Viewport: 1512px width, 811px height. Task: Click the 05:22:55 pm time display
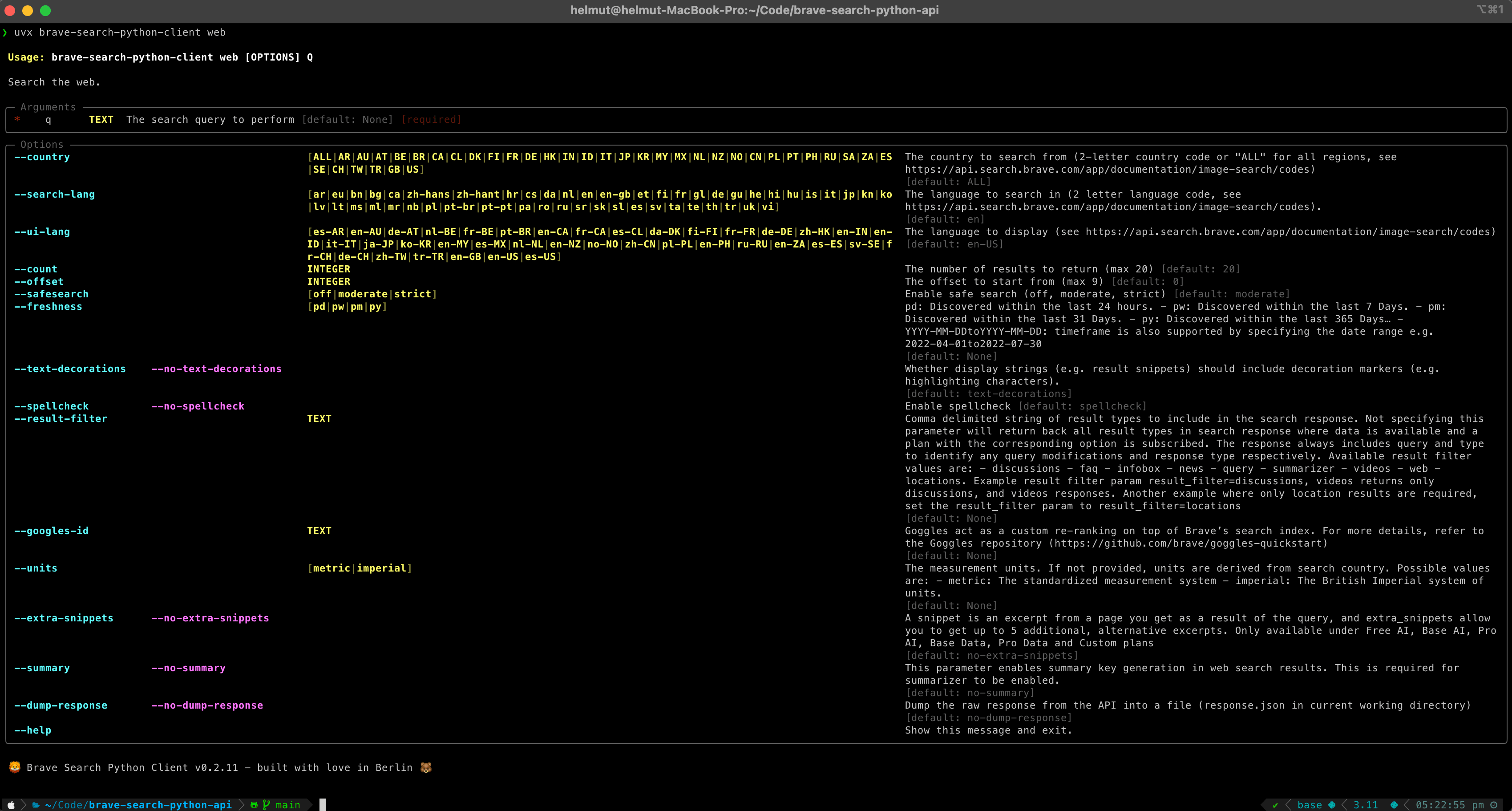point(1450,804)
